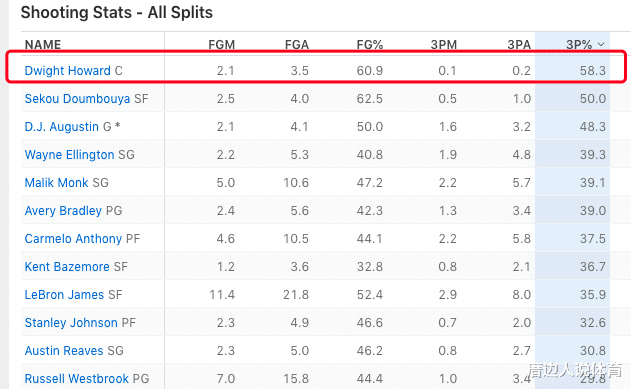Screen dimensions: 631x389
Task: Sort by FGA column header
Action: 297,45
